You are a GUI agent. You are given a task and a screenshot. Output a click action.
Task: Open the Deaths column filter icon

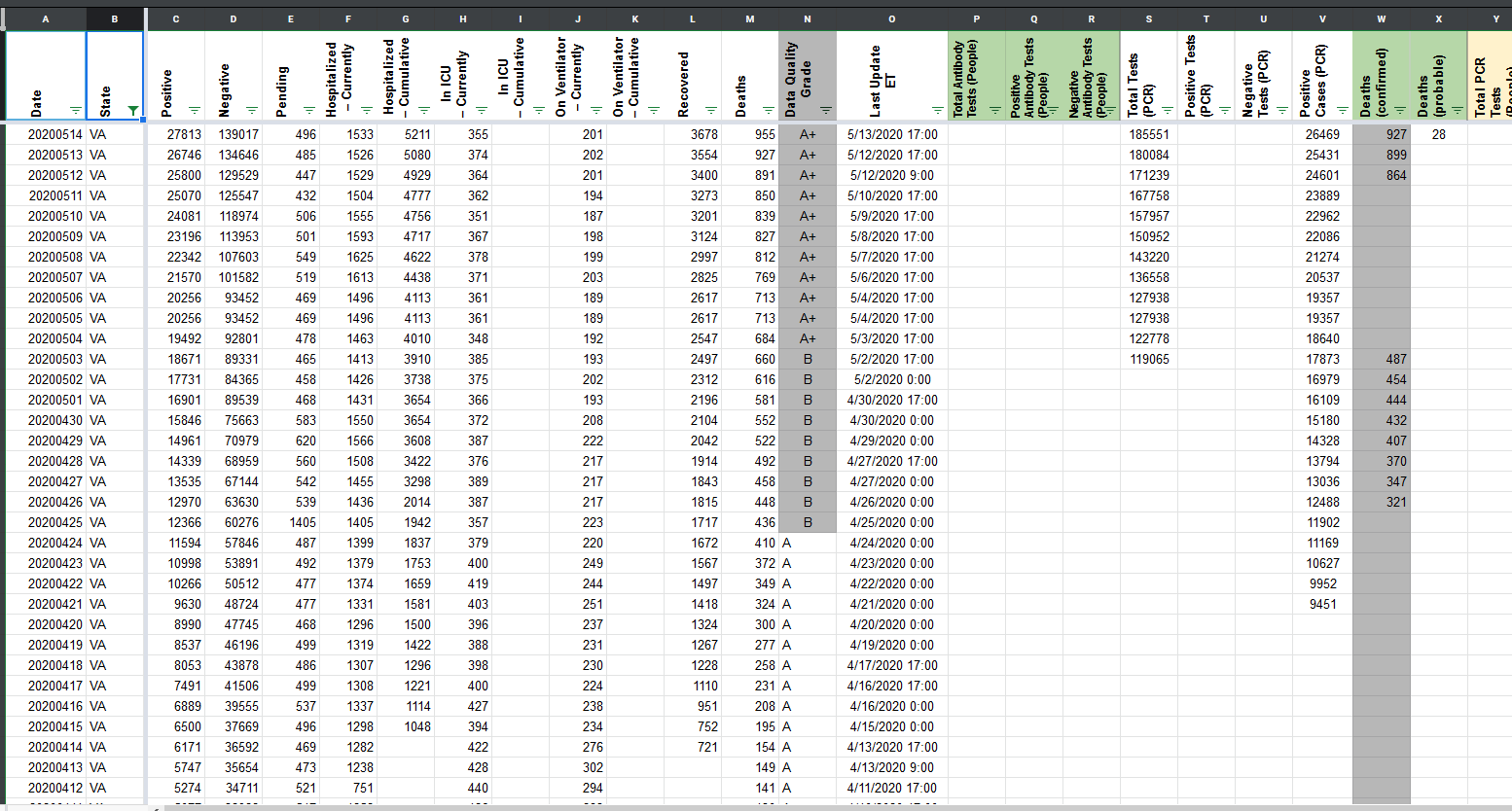click(x=769, y=110)
